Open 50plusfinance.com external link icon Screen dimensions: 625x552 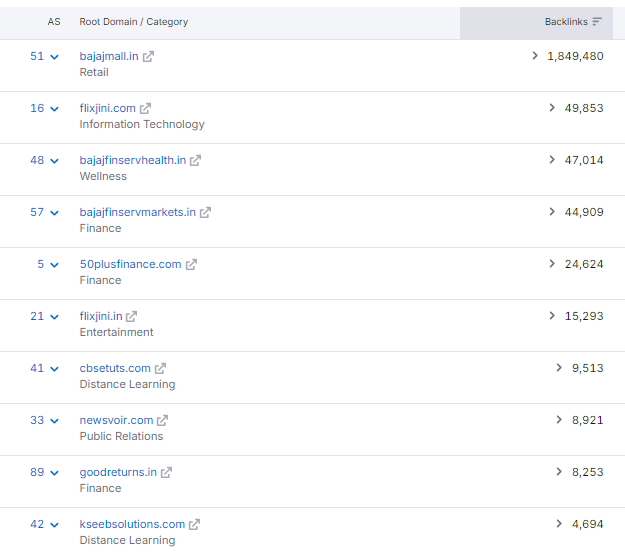[191, 265]
